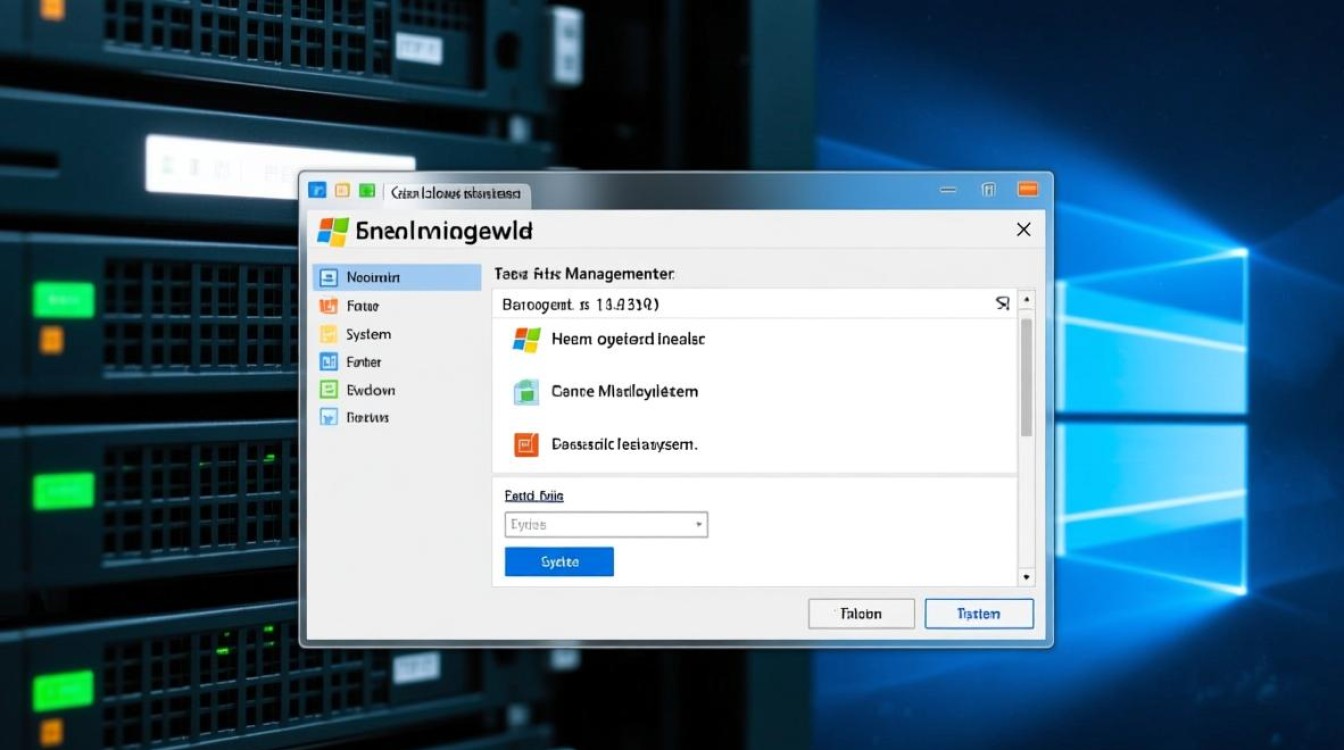Click the green square icon in title bar
The image size is (1344, 750).
(x=367, y=190)
